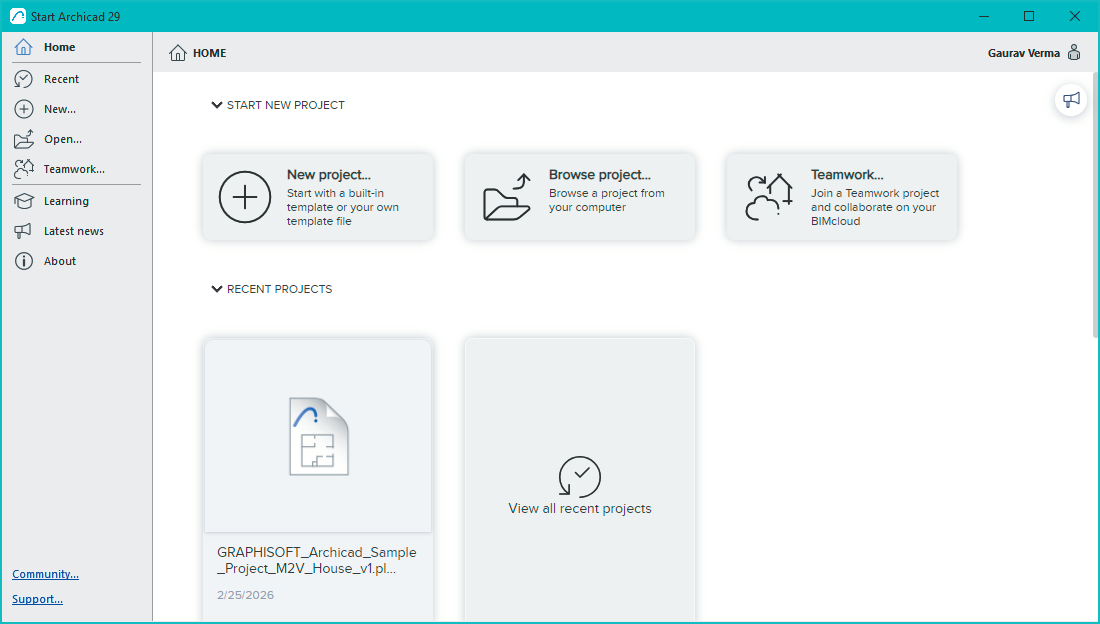The height and width of the screenshot is (624, 1100).
Task: Click the Archicad logo in title bar
Action: tap(18, 16)
